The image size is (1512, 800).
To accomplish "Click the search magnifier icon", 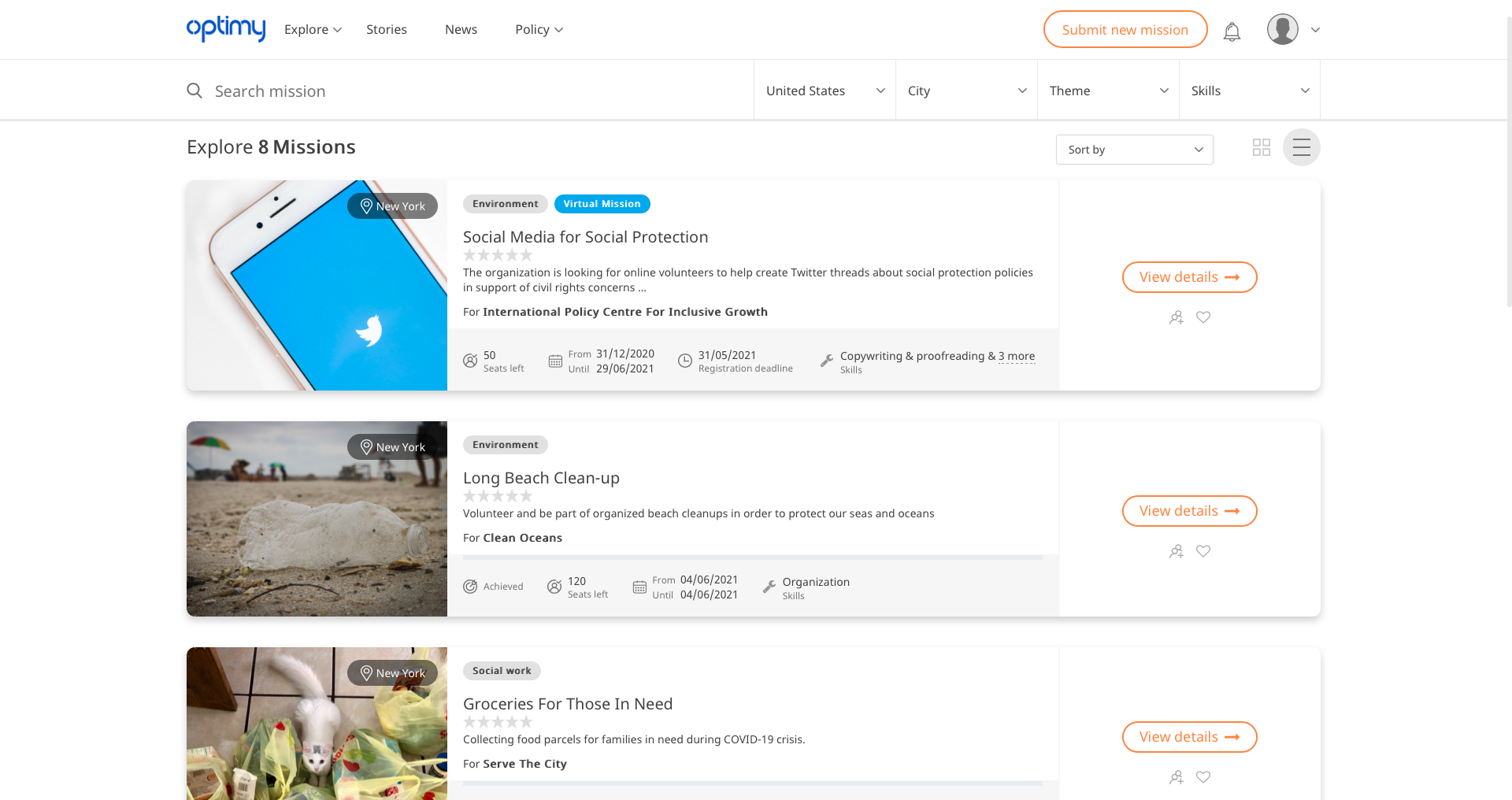I will click(x=195, y=91).
